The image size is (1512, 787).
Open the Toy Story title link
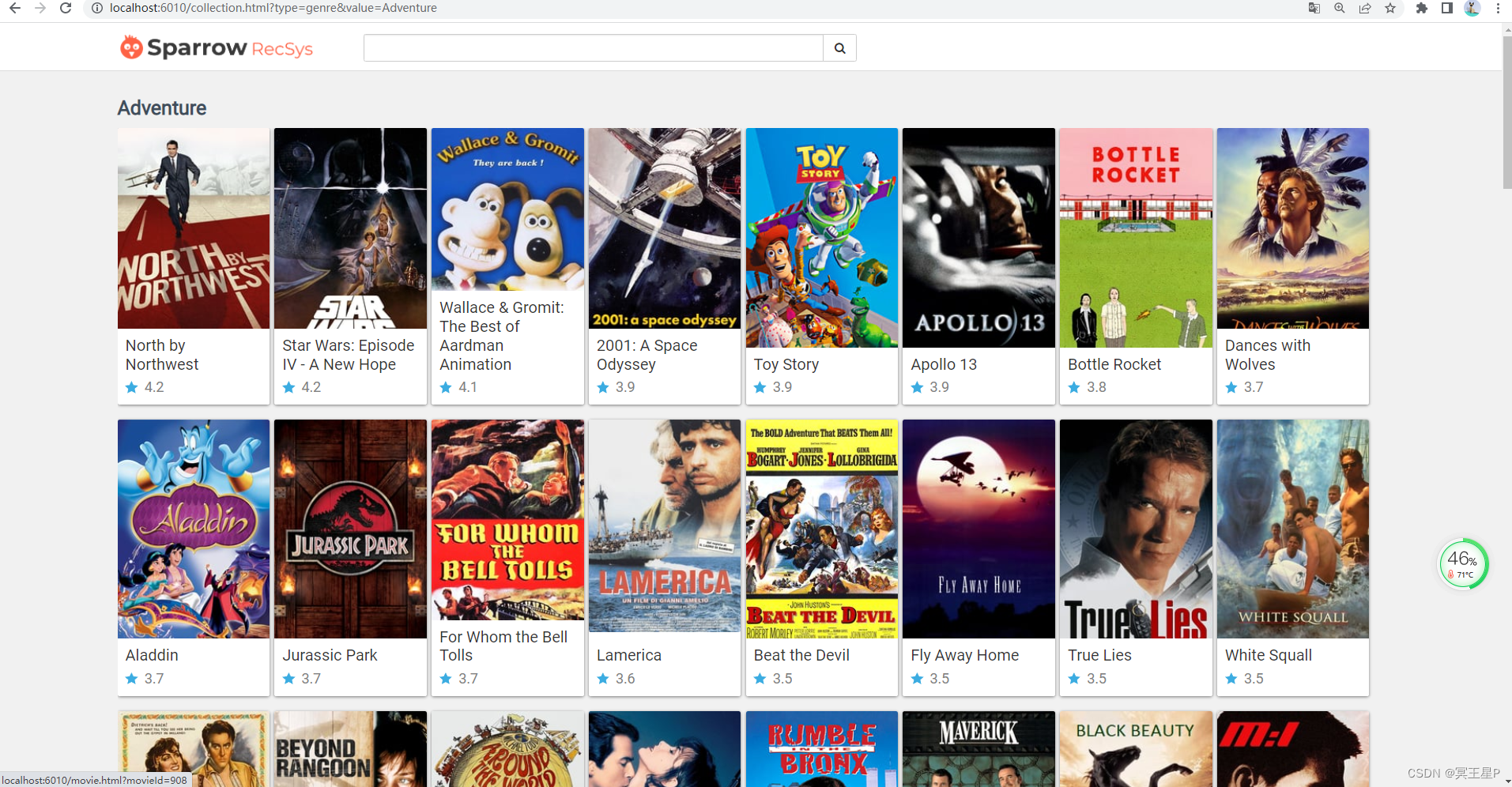786,364
